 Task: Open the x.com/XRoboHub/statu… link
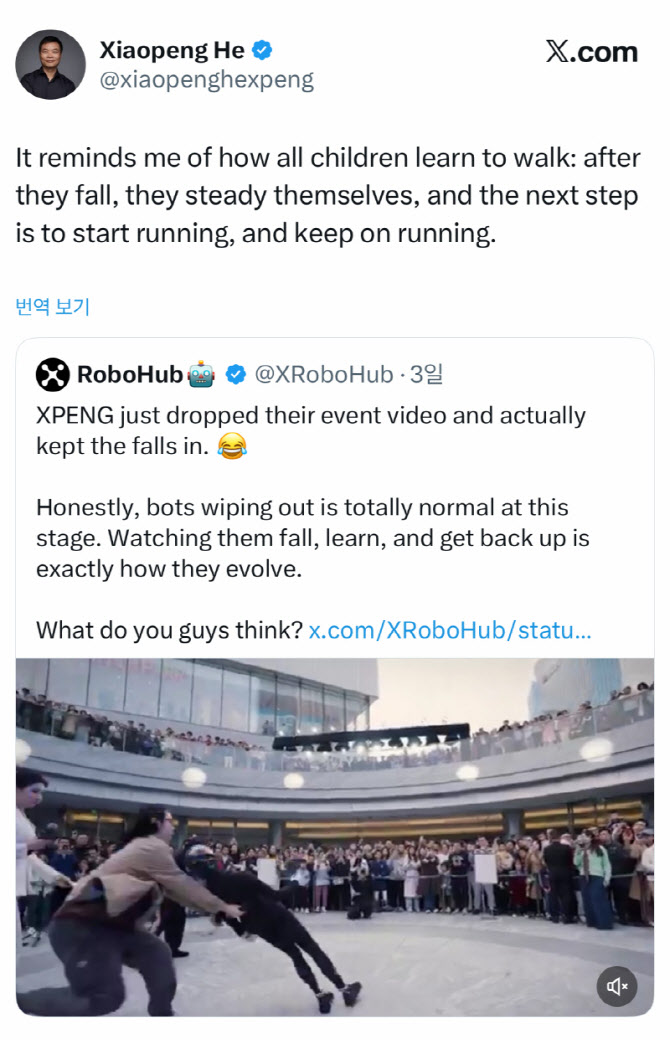coord(450,631)
